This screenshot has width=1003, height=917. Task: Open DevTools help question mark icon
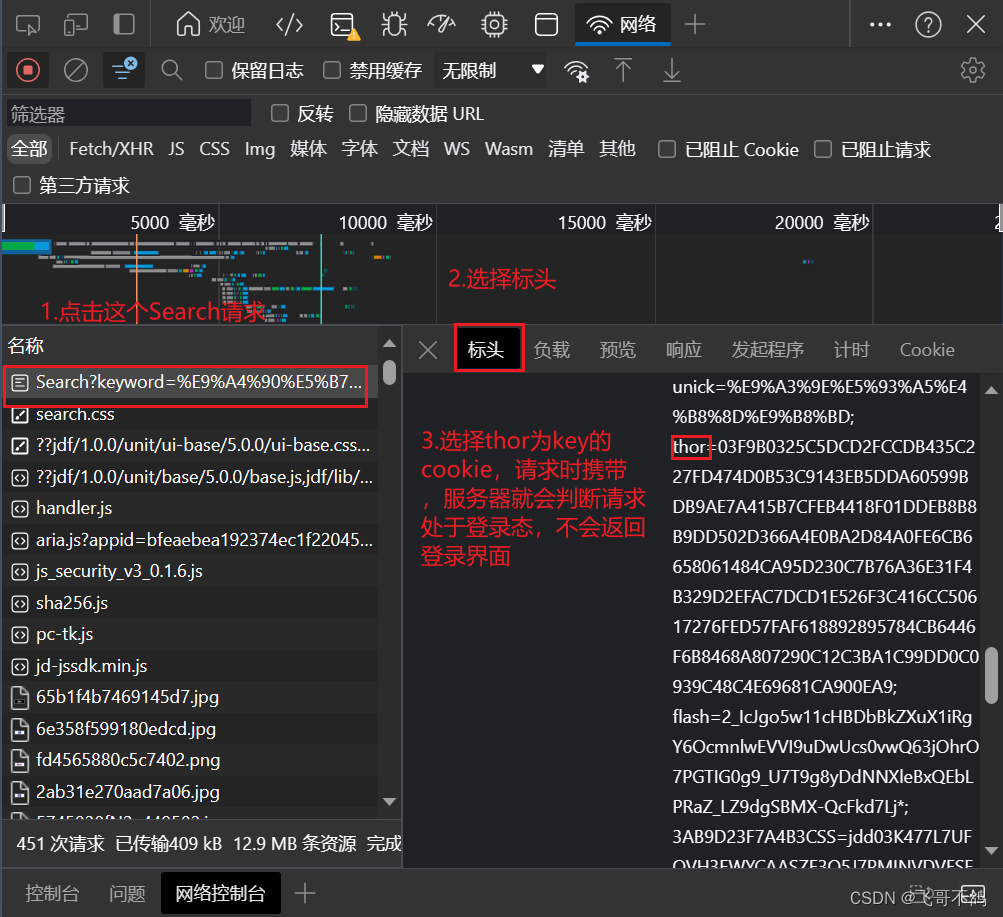point(928,25)
